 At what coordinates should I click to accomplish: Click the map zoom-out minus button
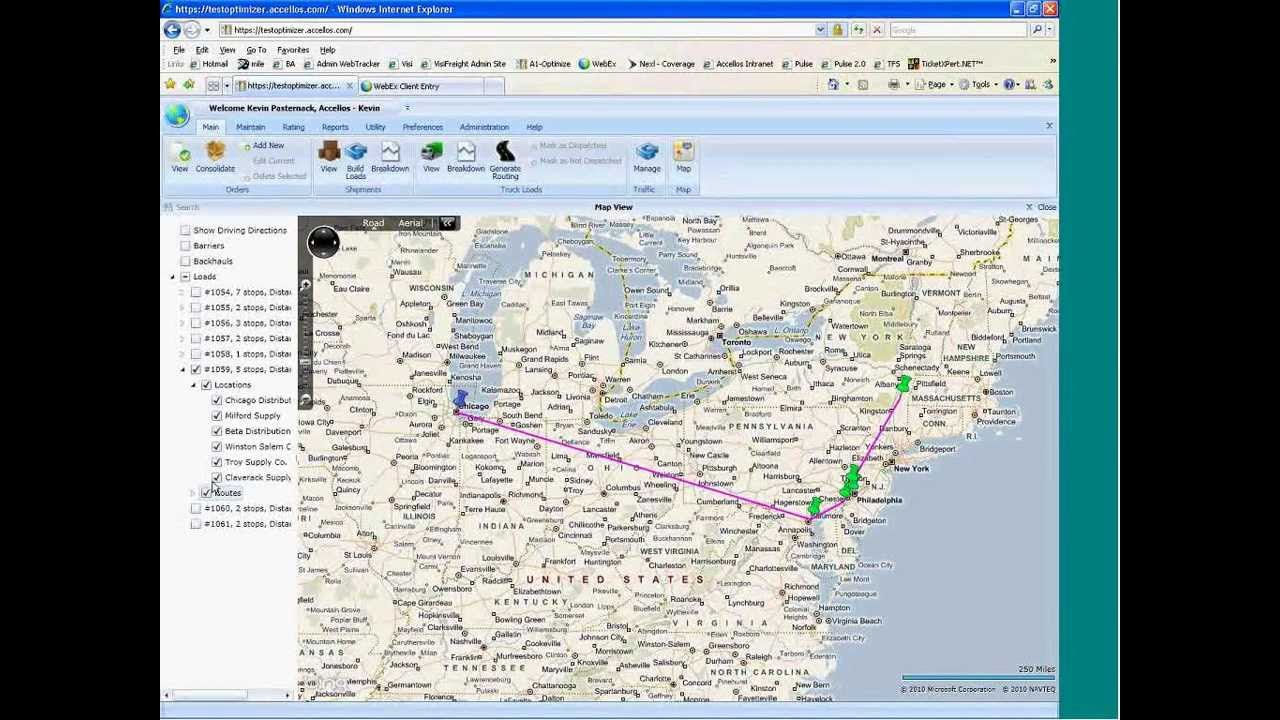[x=306, y=400]
